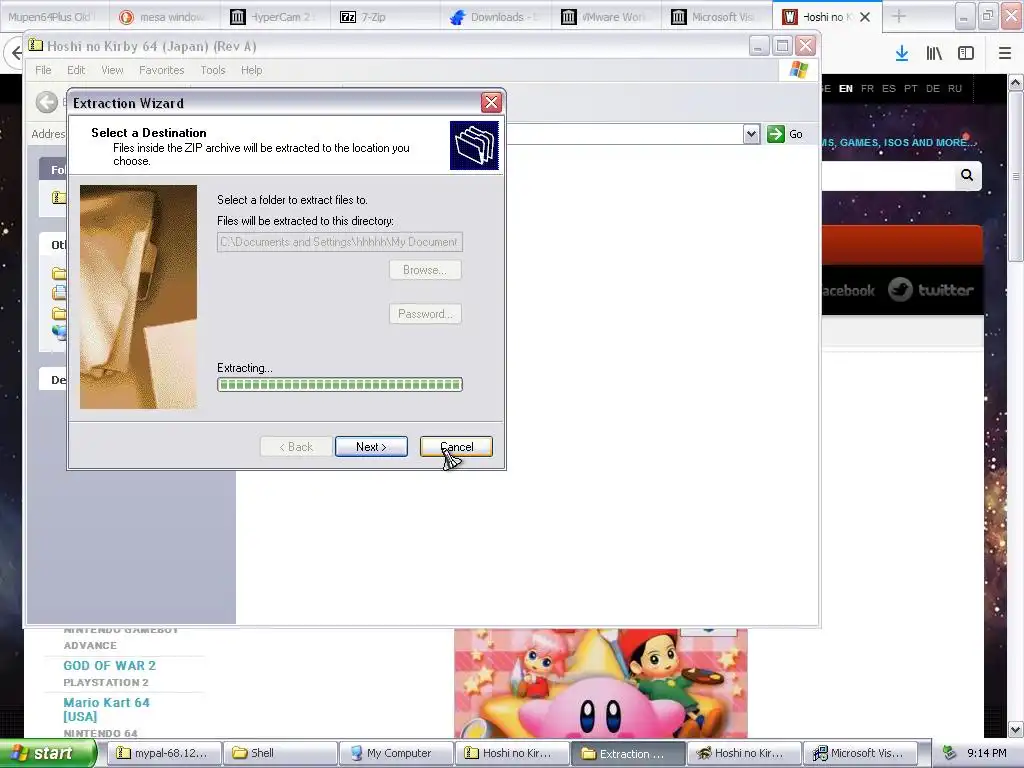Click the extraction directory path field
This screenshot has height=768, width=1024.
tap(340, 242)
